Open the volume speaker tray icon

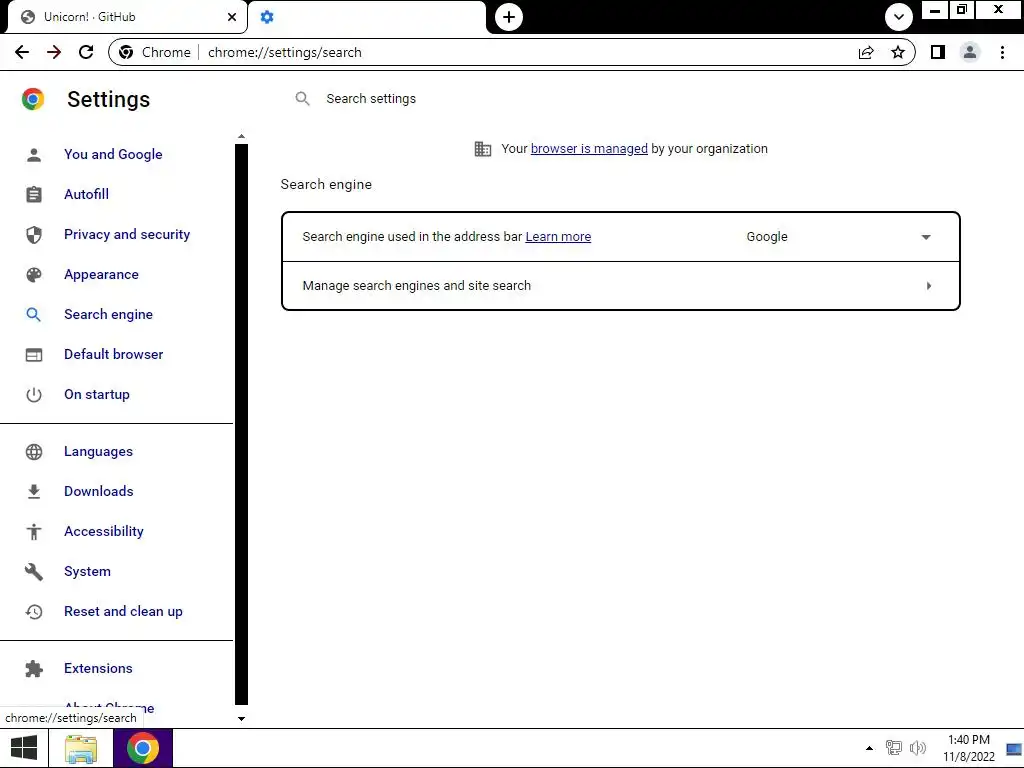(x=918, y=748)
